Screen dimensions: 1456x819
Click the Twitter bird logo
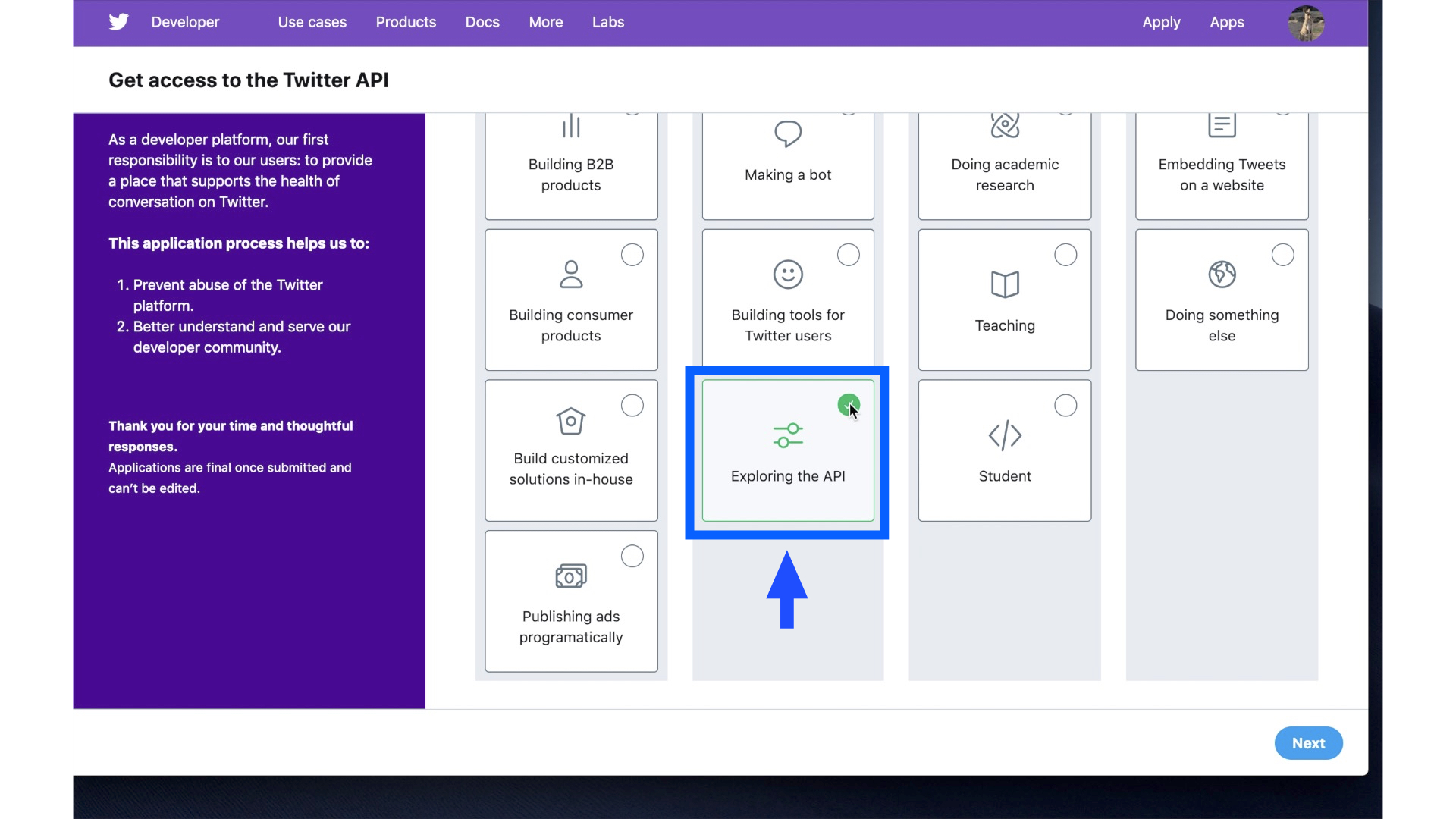[118, 22]
